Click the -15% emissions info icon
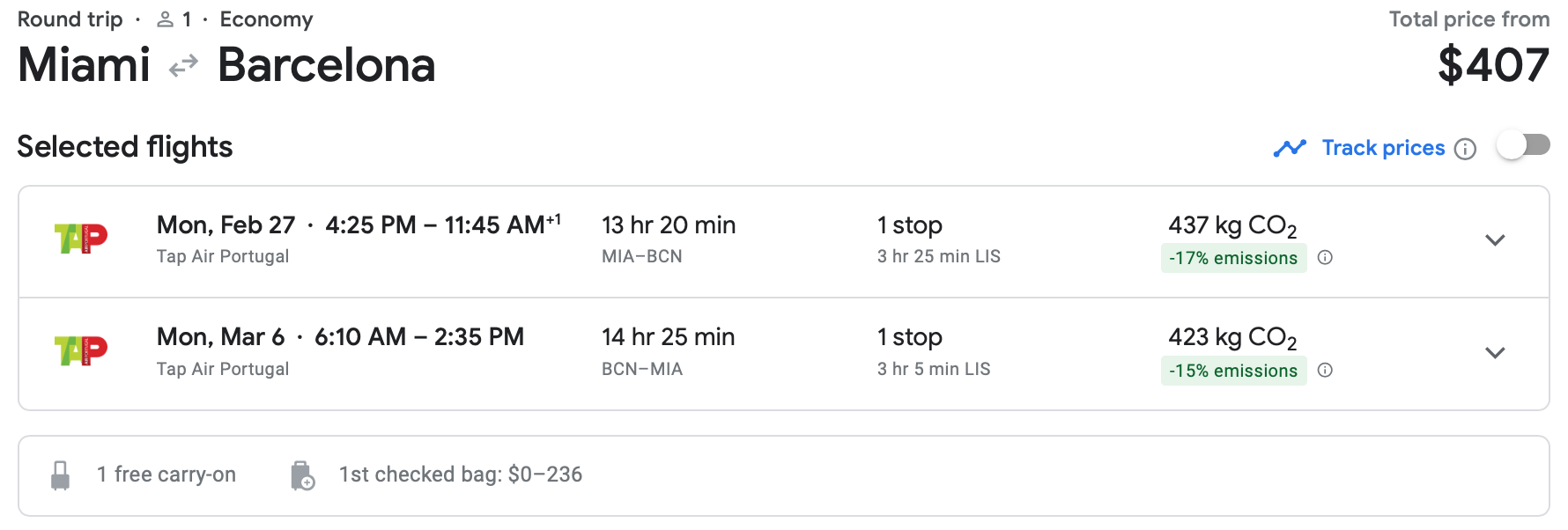This screenshot has height=530, width=1568. click(1326, 371)
